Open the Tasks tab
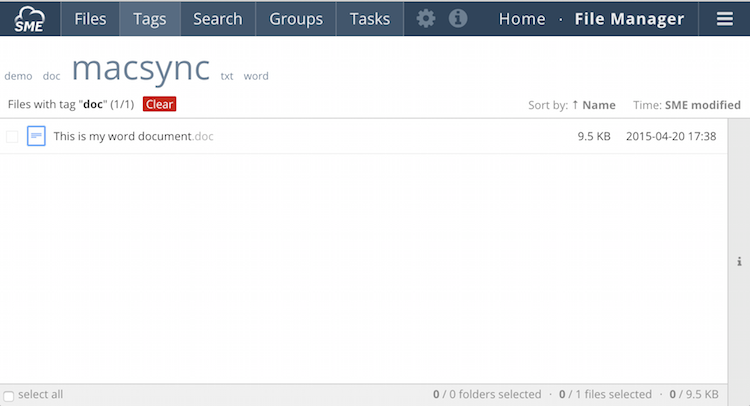Viewport: 750px width, 406px height. [370, 19]
